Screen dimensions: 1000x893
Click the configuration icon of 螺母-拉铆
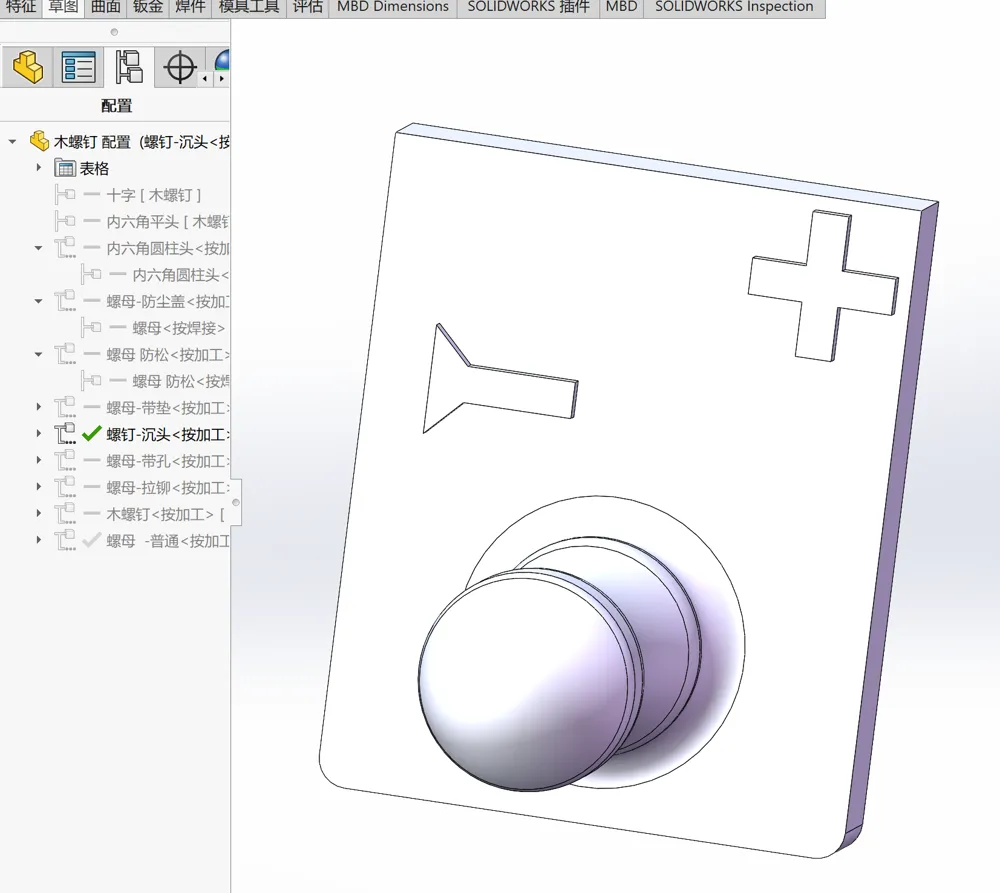click(x=65, y=487)
